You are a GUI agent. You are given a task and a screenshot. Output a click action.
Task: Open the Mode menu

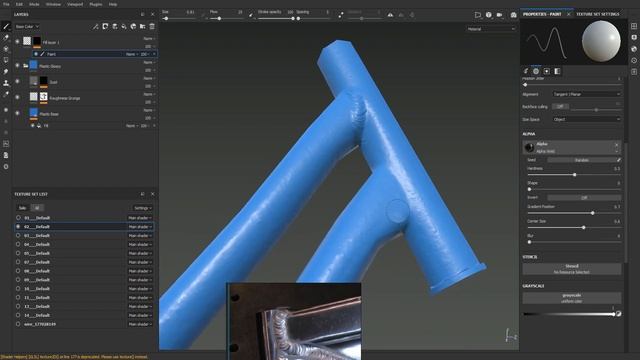pos(34,4)
